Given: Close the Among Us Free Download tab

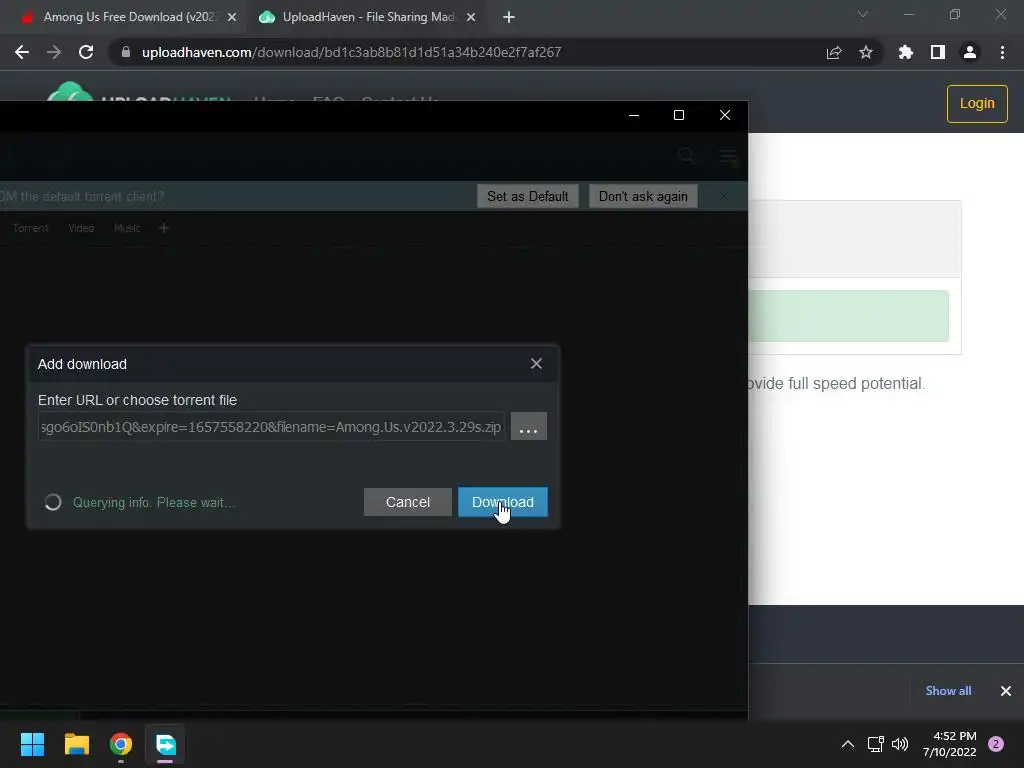Looking at the screenshot, I should [232, 17].
